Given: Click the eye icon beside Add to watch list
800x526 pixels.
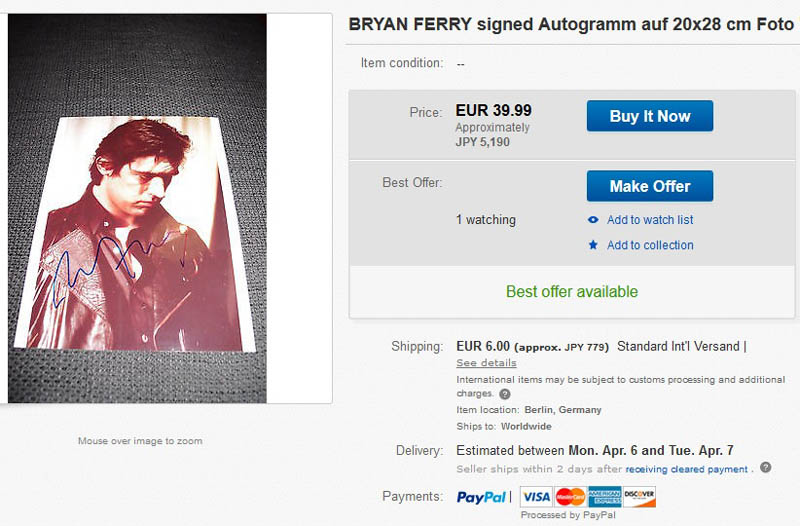Looking at the screenshot, I should [x=593, y=220].
